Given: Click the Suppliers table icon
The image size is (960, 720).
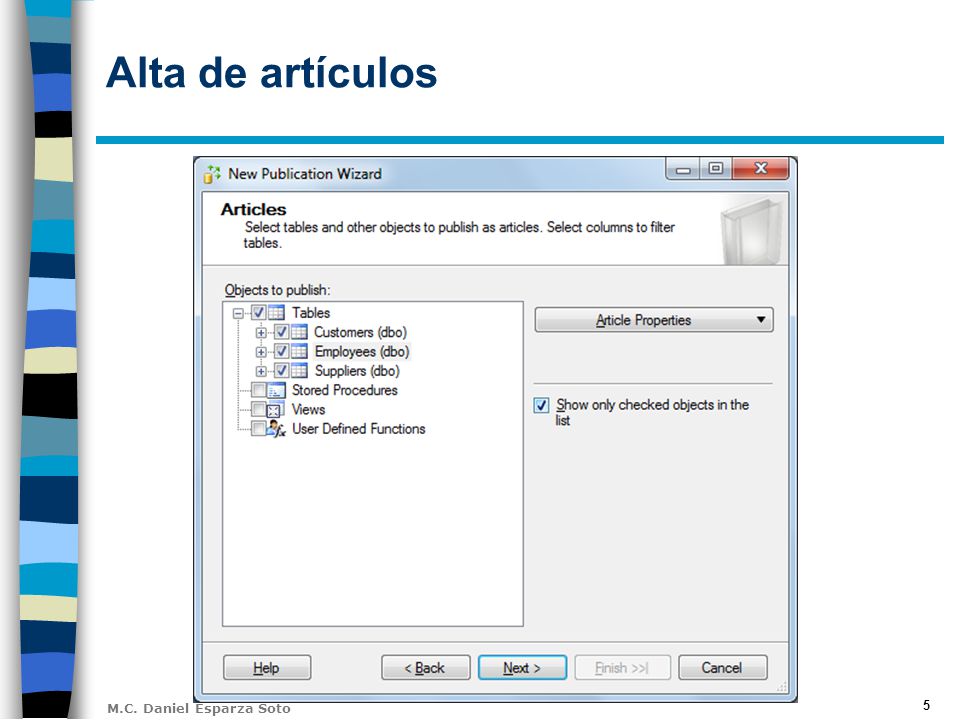Looking at the screenshot, I should pos(299,370).
